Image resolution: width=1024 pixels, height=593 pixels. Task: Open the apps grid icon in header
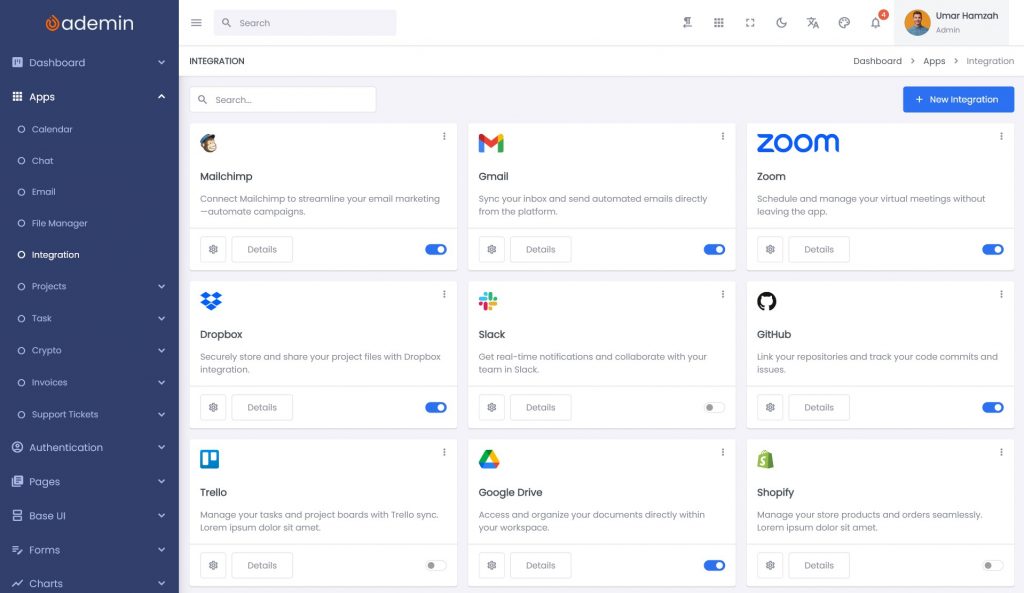(718, 23)
